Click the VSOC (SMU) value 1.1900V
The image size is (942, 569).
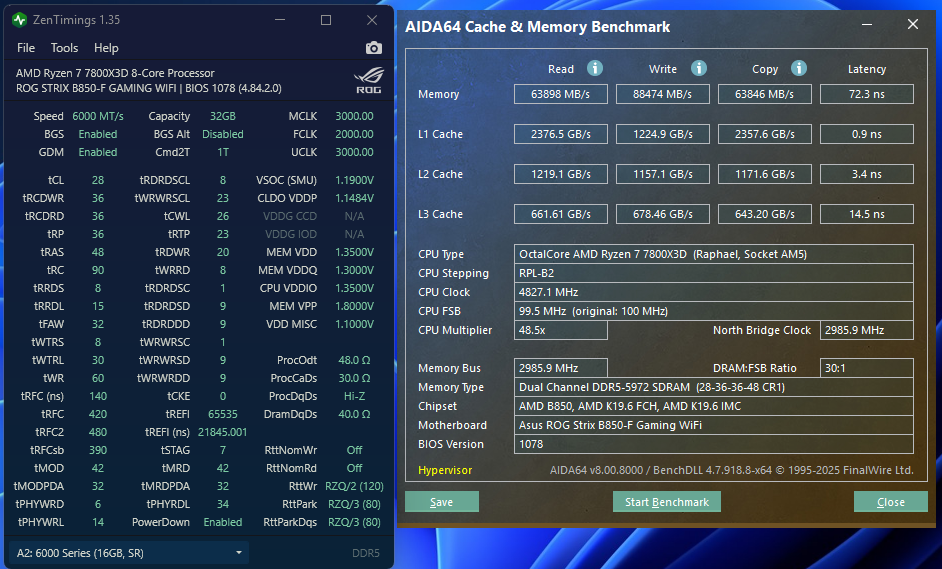click(354, 180)
